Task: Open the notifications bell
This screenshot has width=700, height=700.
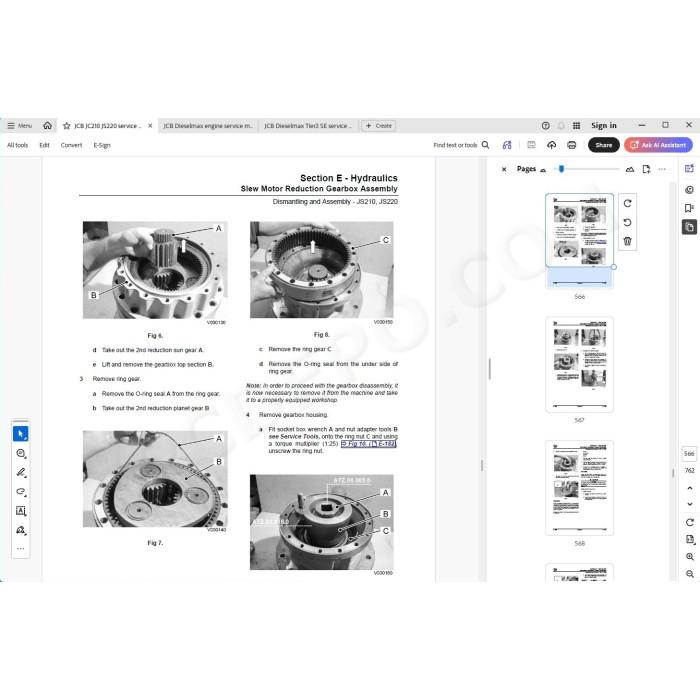Action: 561,126
